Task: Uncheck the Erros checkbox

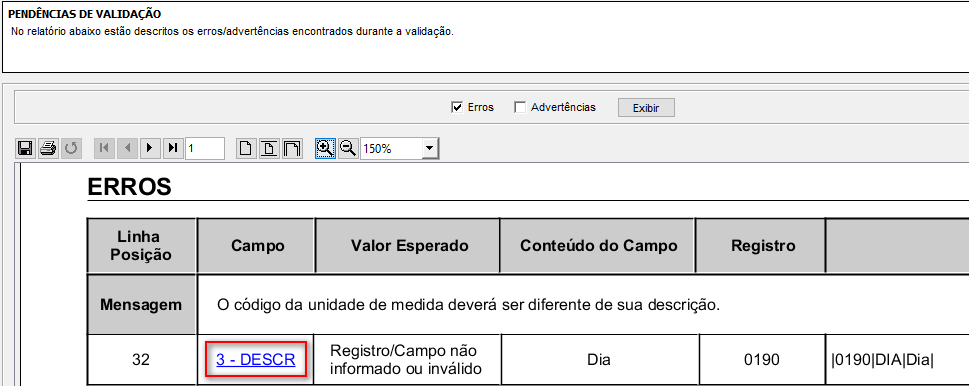Action: (x=457, y=107)
